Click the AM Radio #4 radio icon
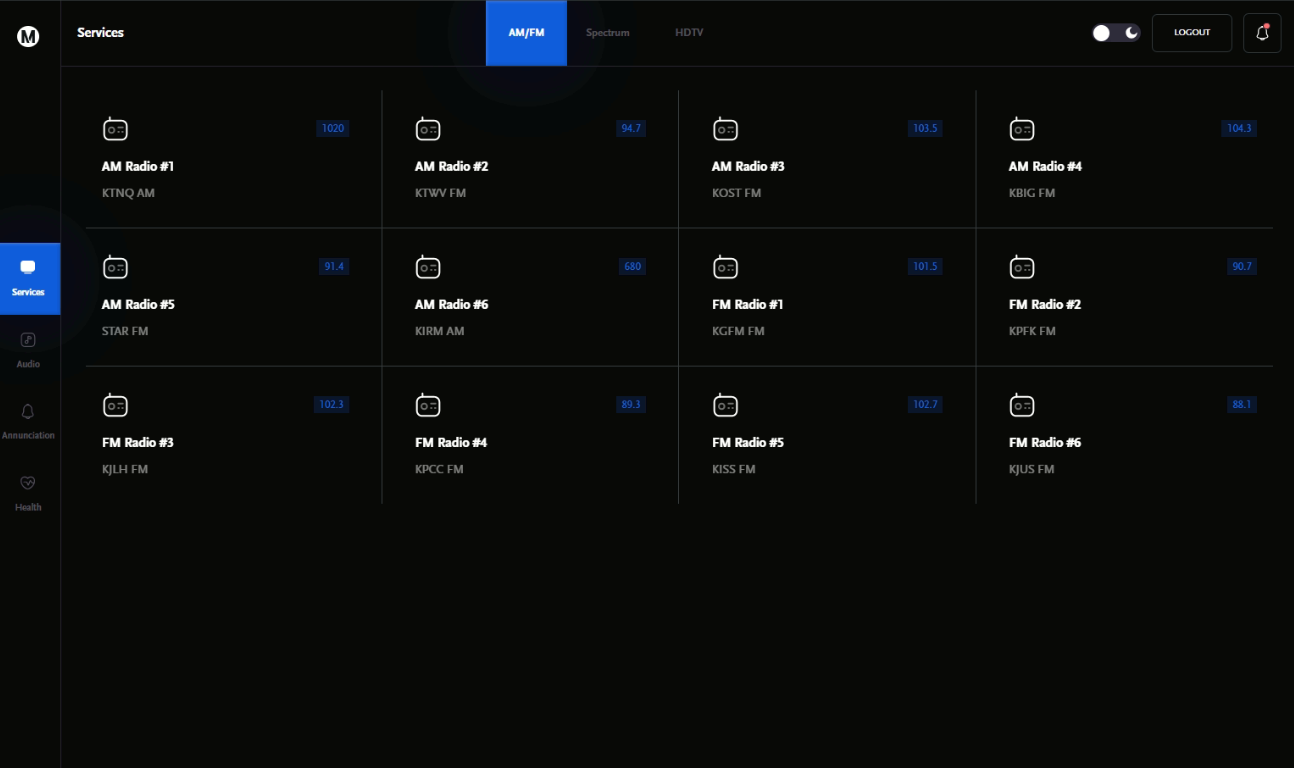The image size is (1294, 768). coord(1022,129)
